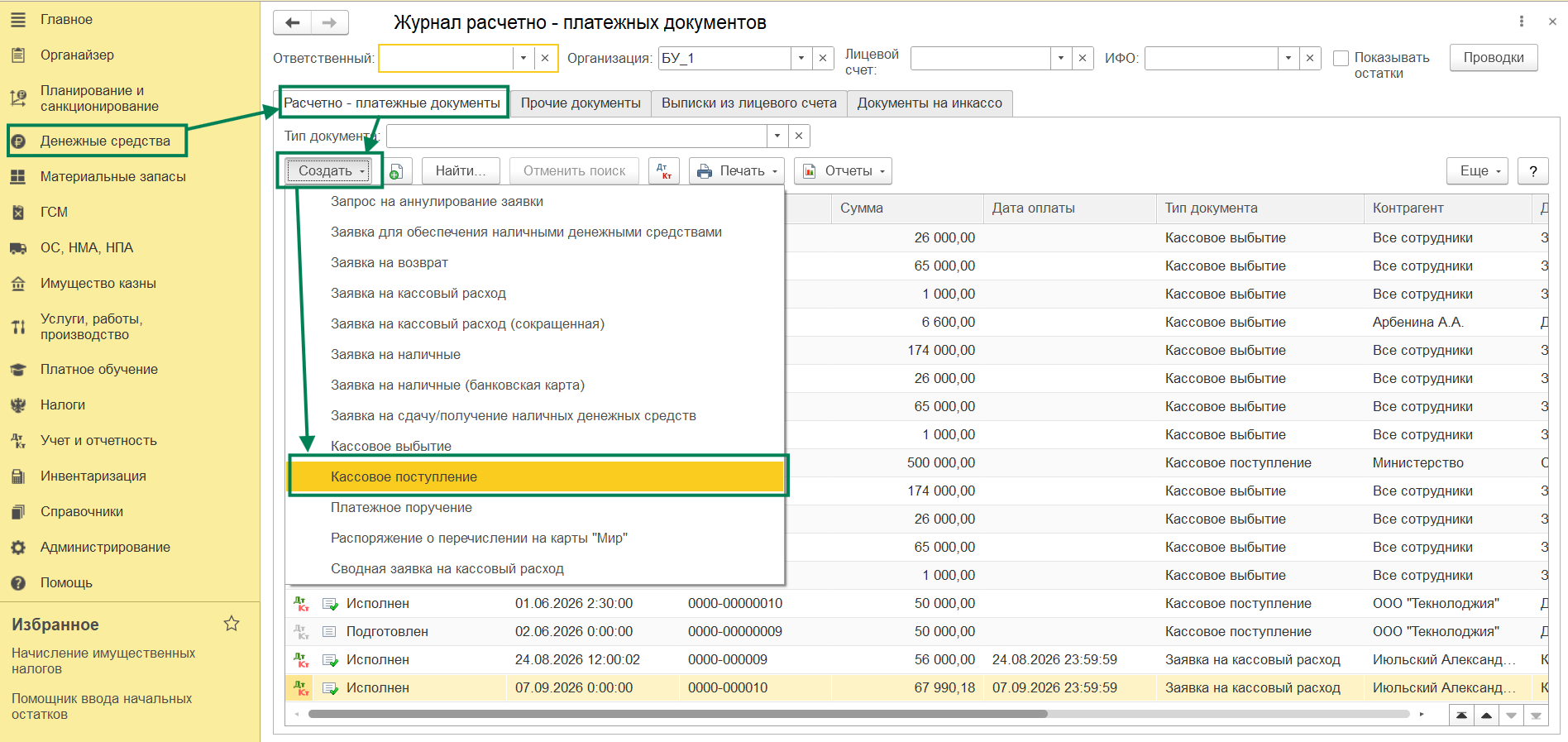
Task: Click the copy document icon next to Создать
Action: [x=396, y=171]
